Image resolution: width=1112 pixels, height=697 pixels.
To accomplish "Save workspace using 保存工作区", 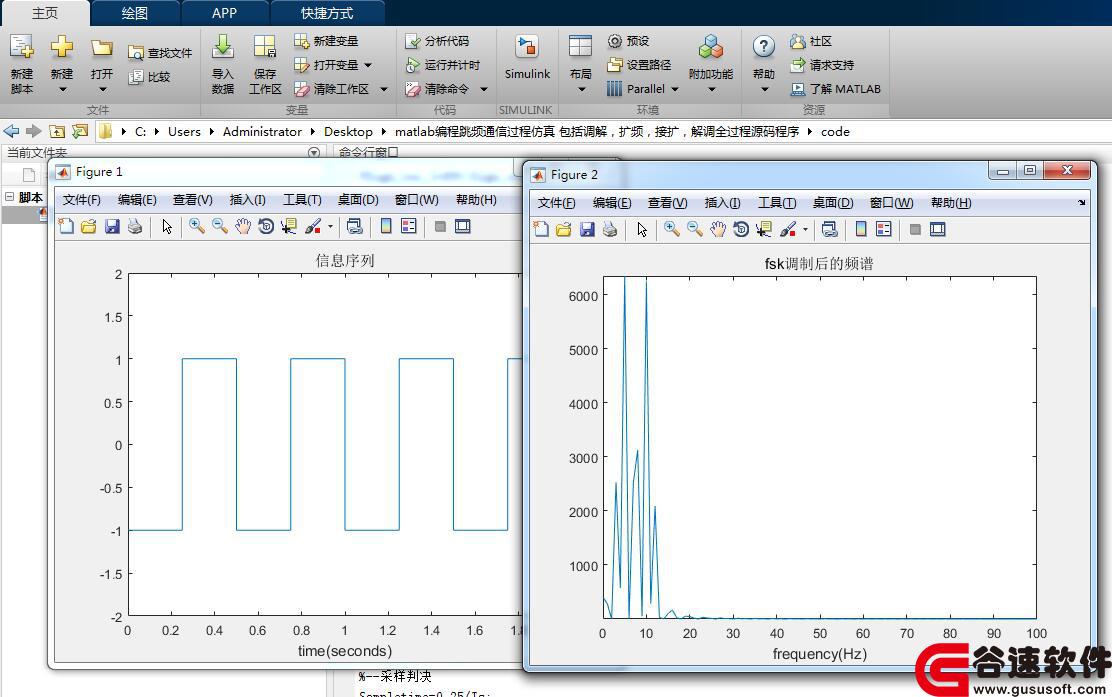I will click(265, 63).
